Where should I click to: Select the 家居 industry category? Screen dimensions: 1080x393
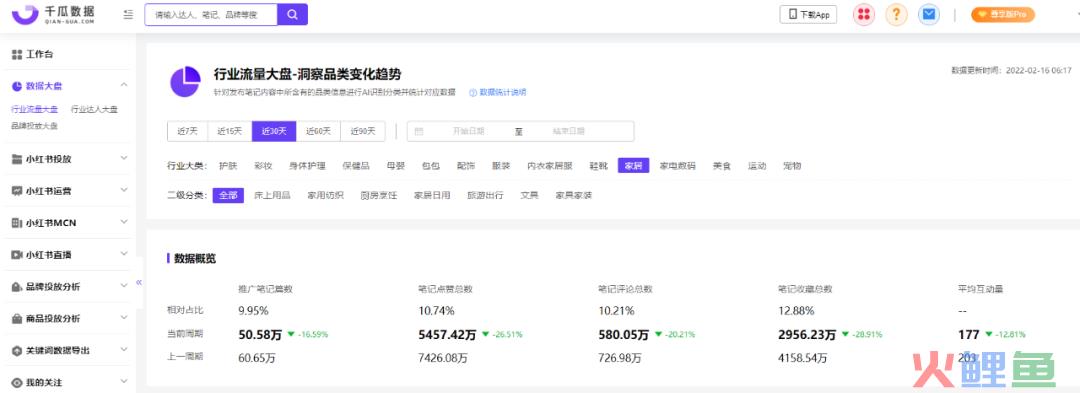point(634,166)
